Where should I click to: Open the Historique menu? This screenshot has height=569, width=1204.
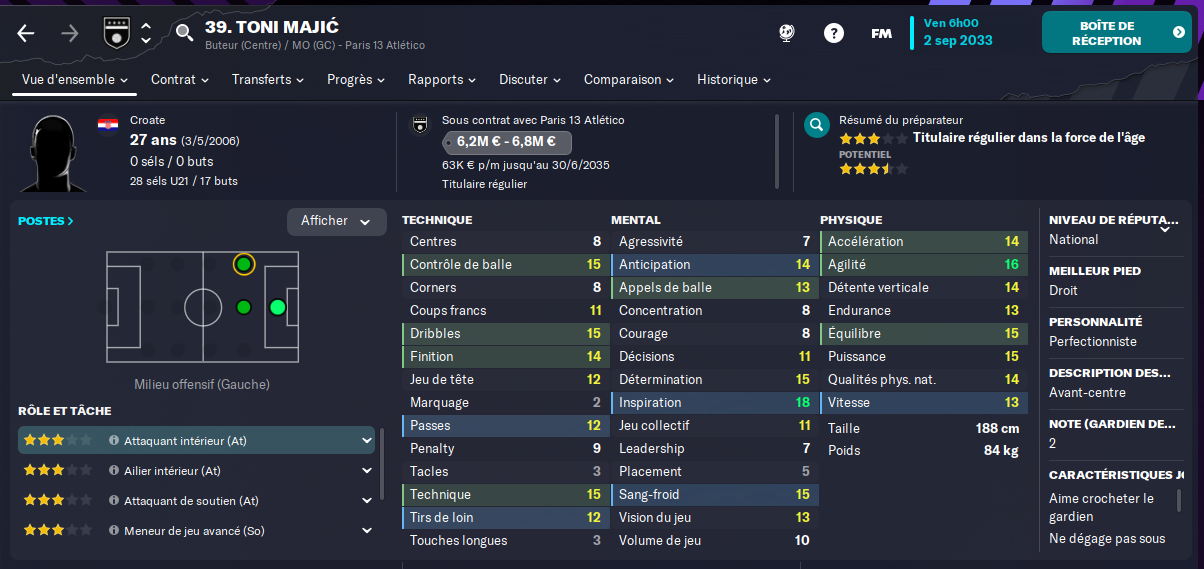[x=734, y=79]
